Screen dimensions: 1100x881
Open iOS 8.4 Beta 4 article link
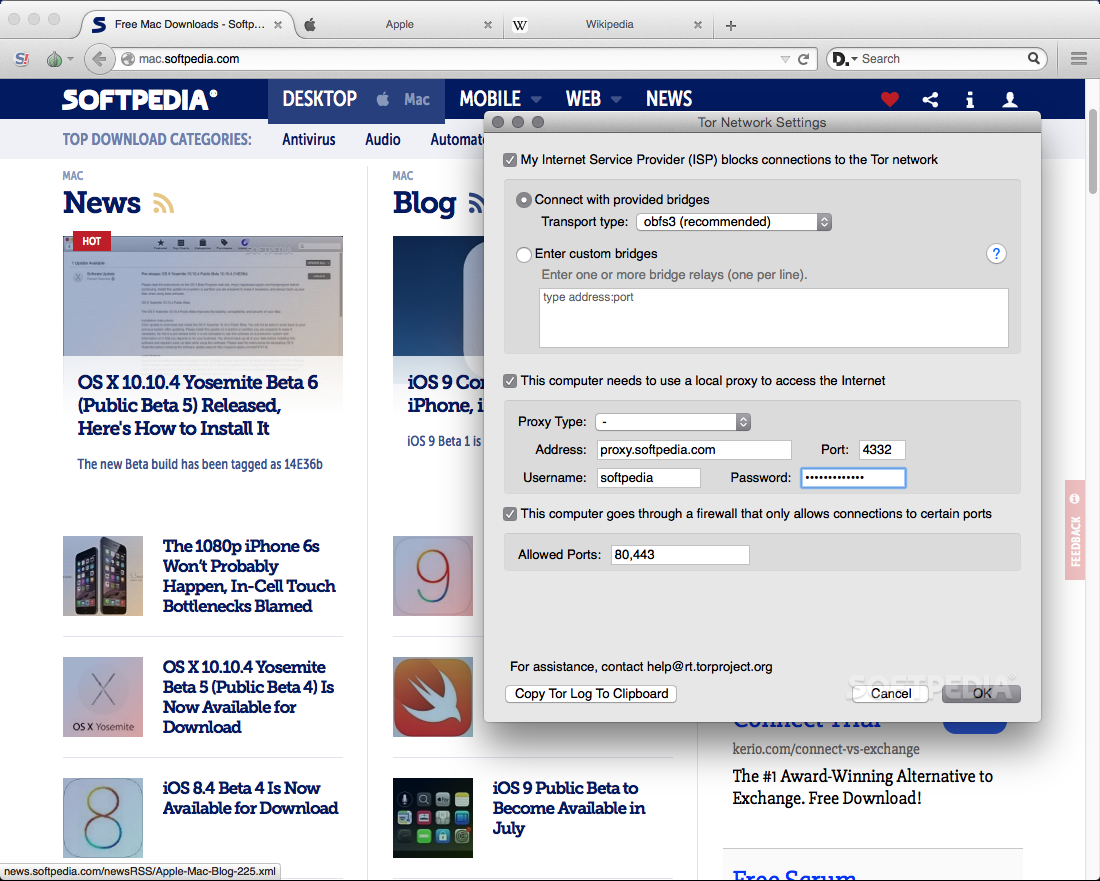pyautogui.click(x=250, y=798)
